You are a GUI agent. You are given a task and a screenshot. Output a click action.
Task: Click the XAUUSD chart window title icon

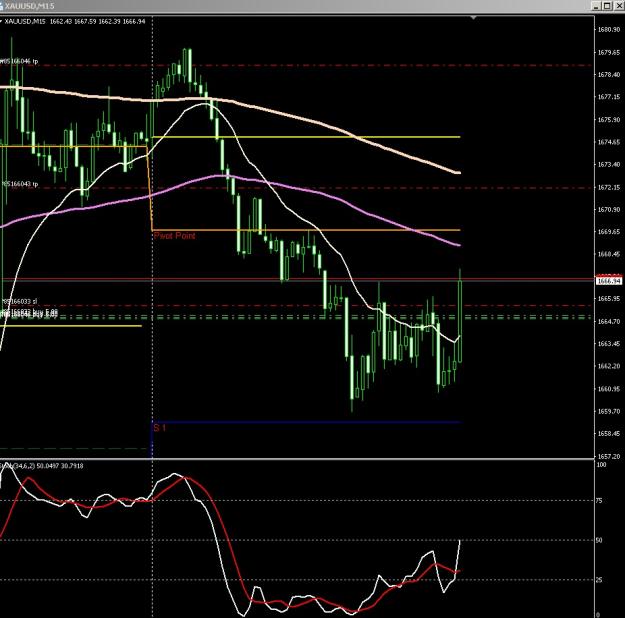click(1, 6)
